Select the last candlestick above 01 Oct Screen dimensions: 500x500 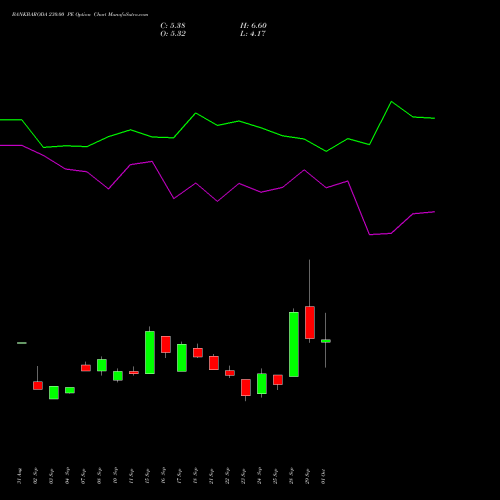point(326,341)
